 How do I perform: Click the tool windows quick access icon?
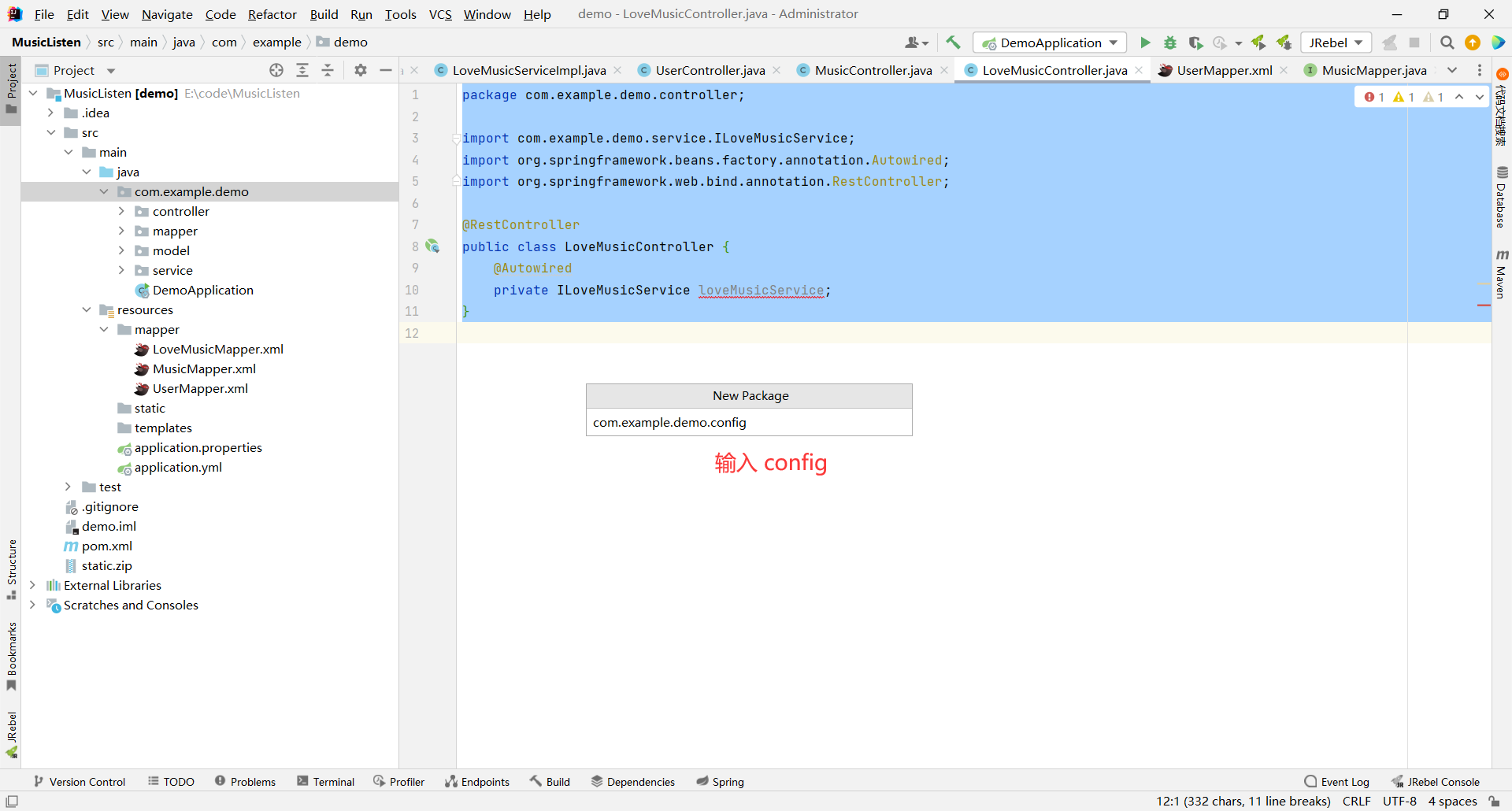[12, 802]
